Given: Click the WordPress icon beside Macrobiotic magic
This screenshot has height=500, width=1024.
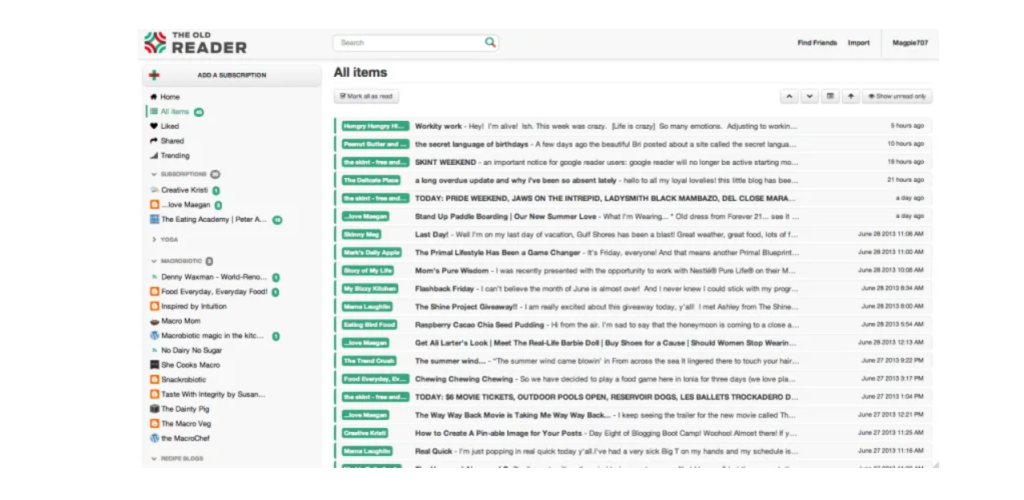Looking at the screenshot, I should click(155, 336).
